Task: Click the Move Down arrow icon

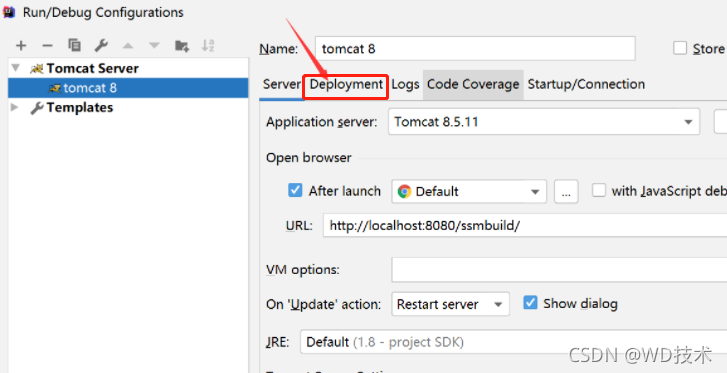Action: pyautogui.click(x=154, y=45)
